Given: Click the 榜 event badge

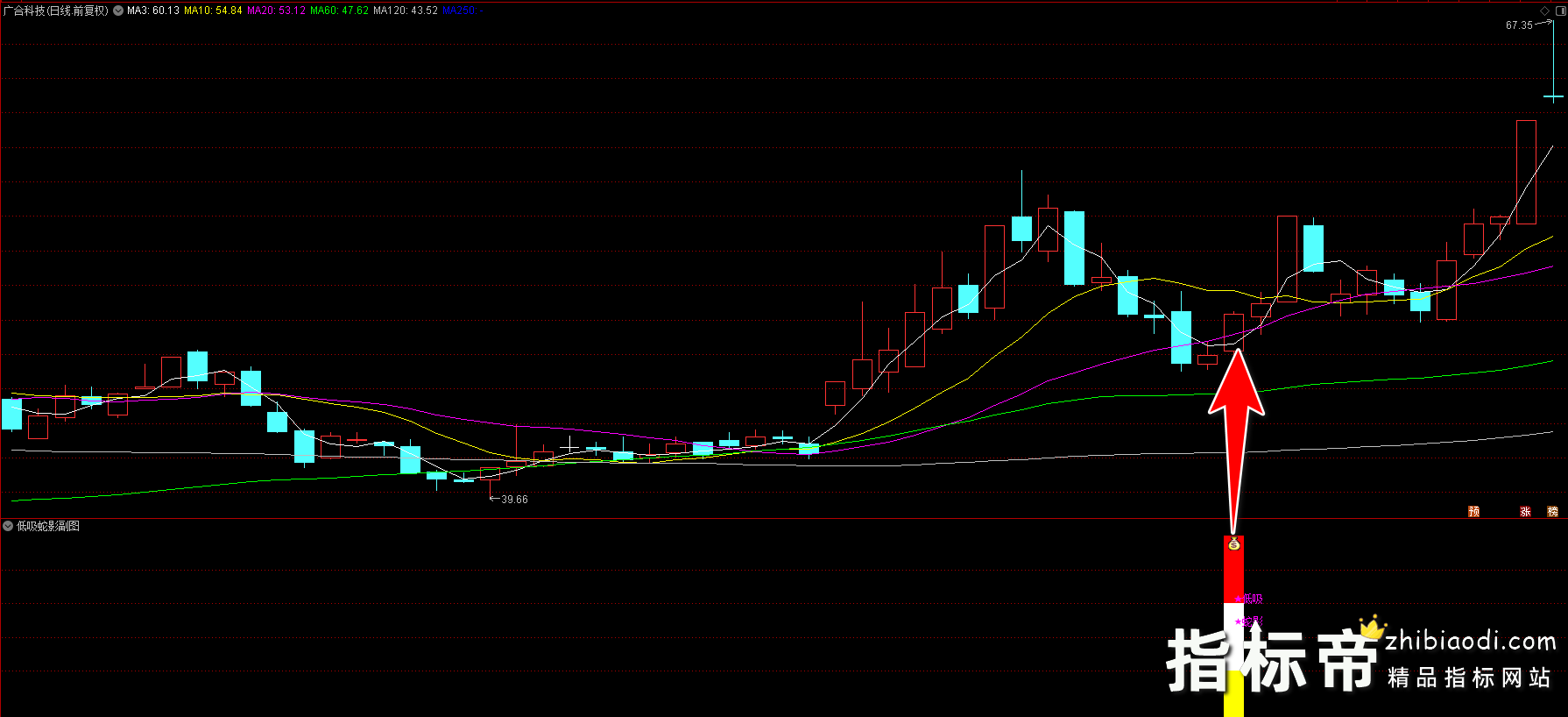Looking at the screenshot, I should coord(1552,512).
